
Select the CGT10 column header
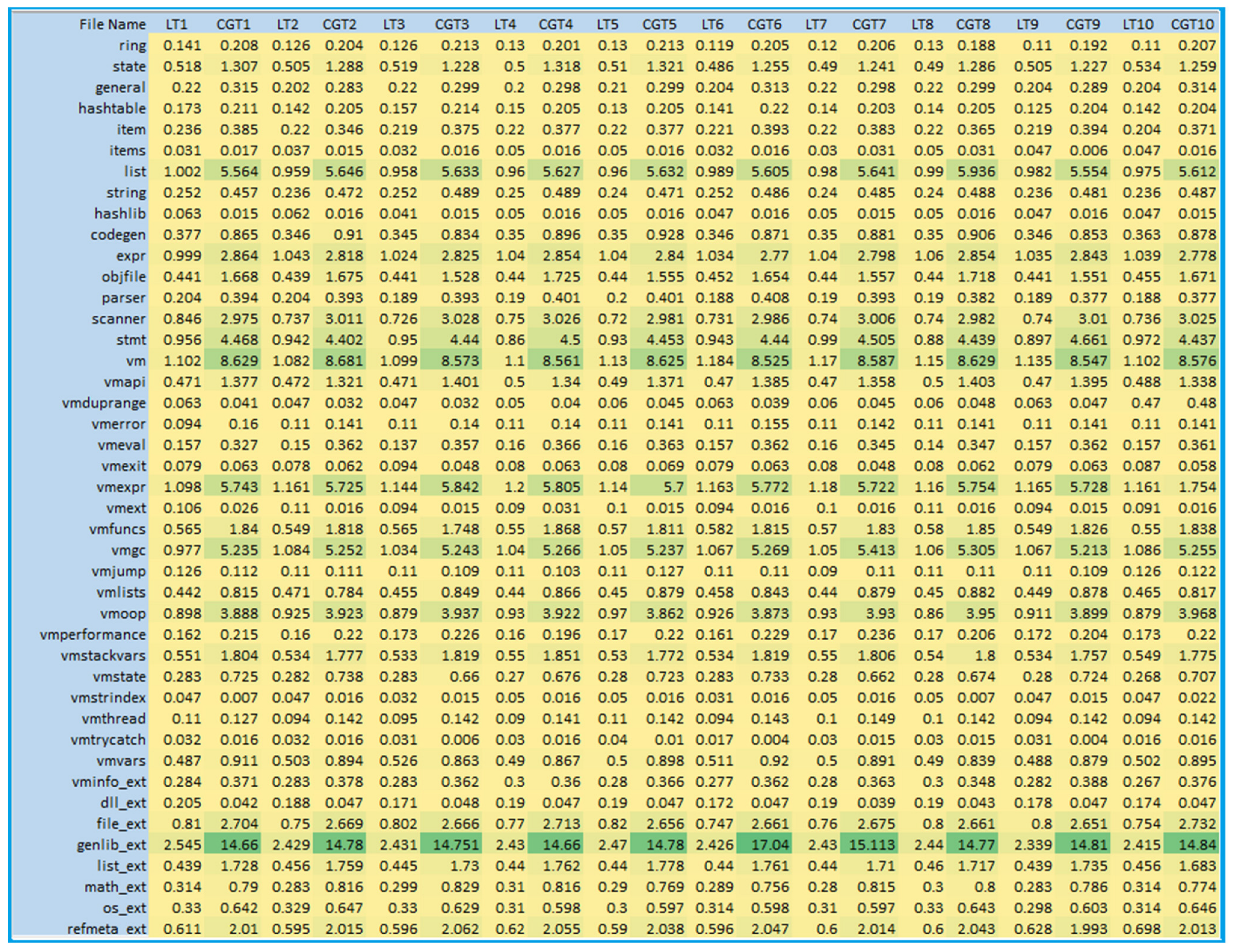click(1192, 24)
